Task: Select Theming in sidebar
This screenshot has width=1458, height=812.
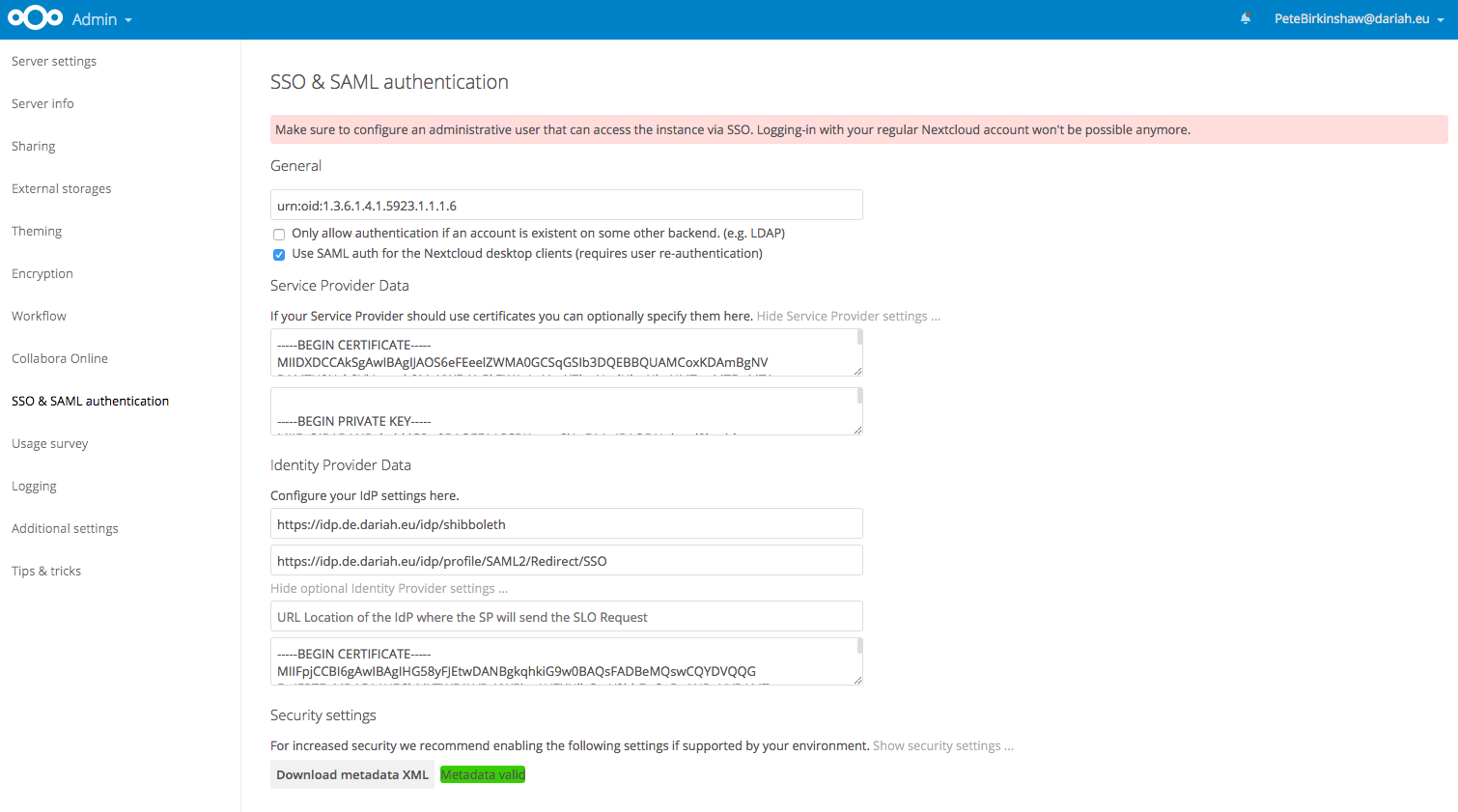Action: [x=37, y=231]
